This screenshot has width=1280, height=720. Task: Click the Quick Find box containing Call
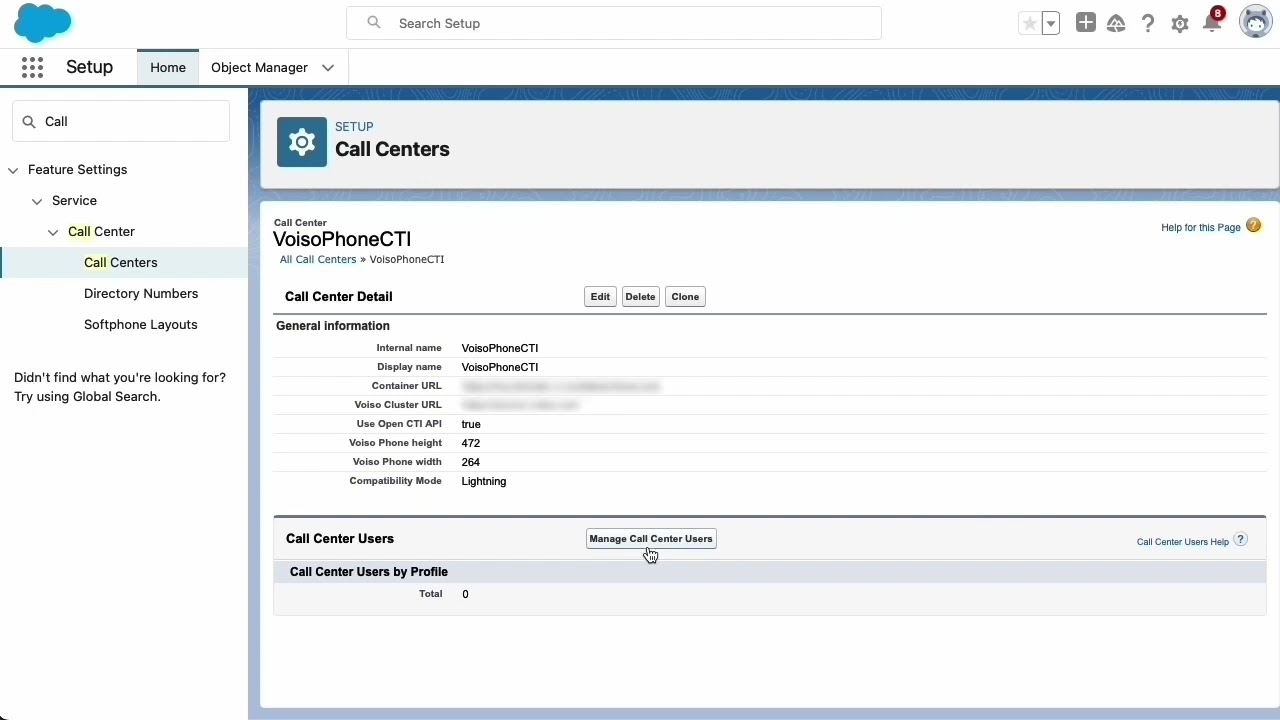tap(121, 121)
